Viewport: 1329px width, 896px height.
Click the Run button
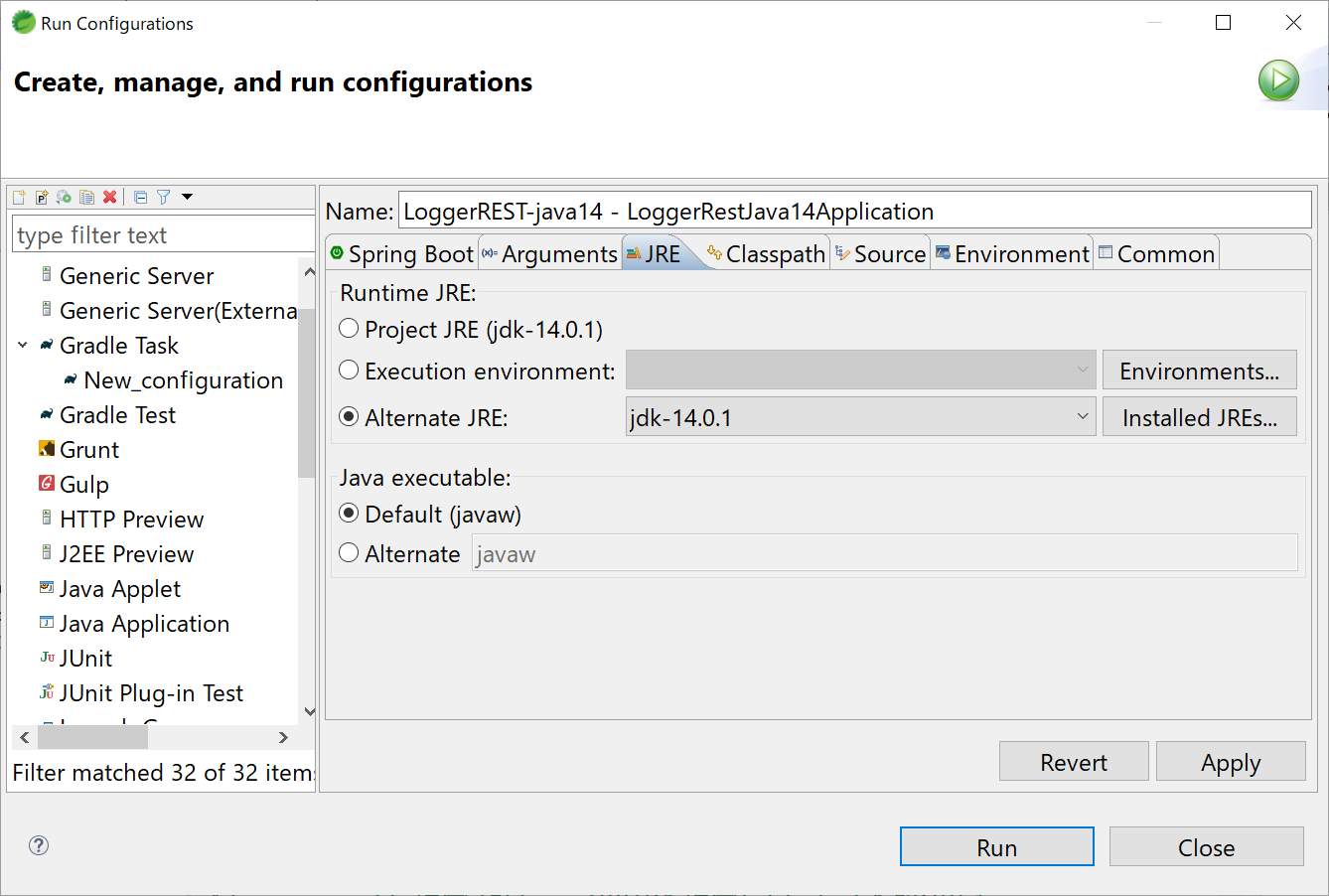click(997, 847)
